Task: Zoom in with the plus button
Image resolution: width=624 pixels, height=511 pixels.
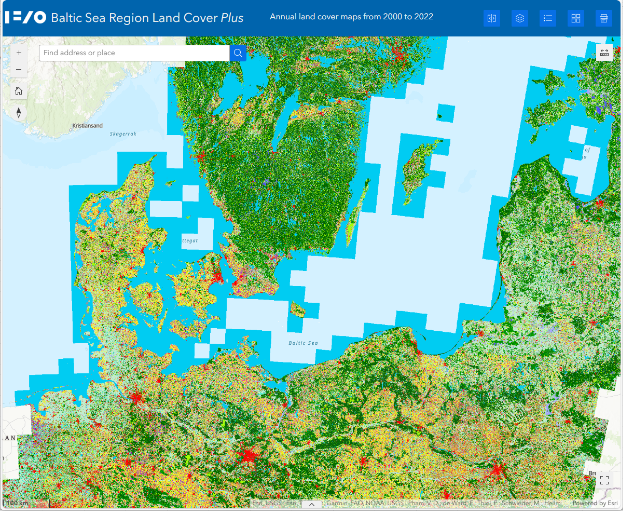Action: (19, 52)
